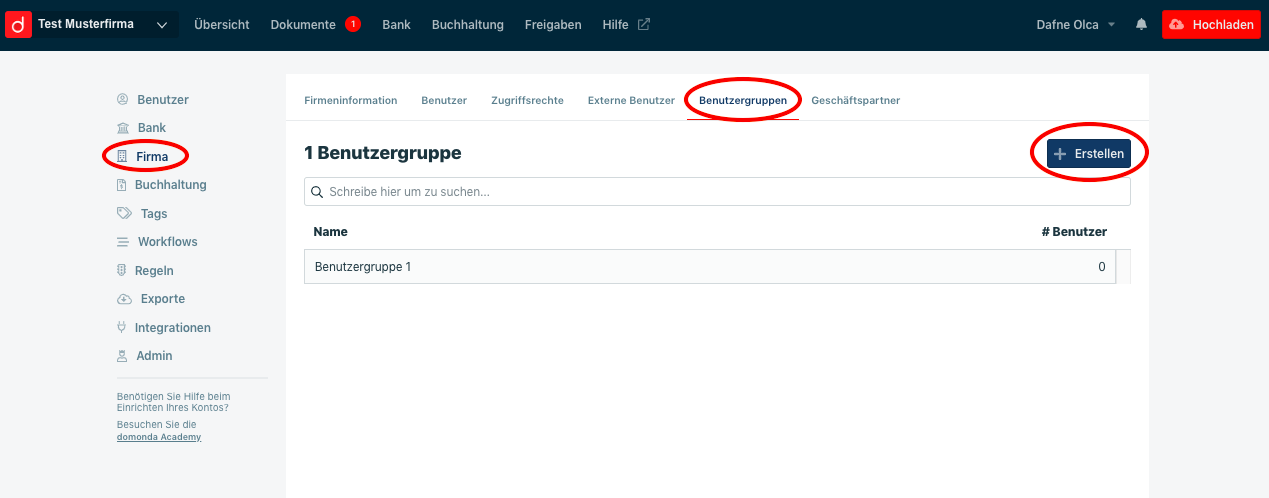1269x498 pixels.
Task: Click the Regeln sidebar icon
Action: tap(122, 270)
